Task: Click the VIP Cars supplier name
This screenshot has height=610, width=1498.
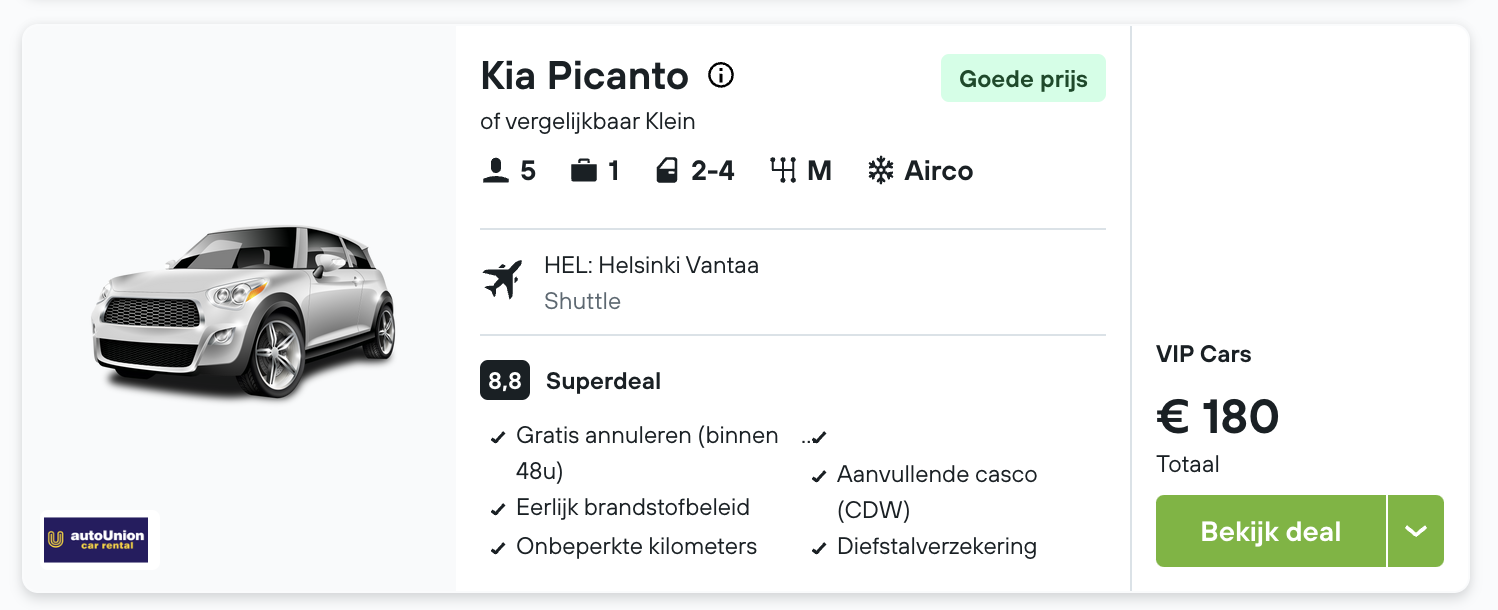Action: [1204, 354]
